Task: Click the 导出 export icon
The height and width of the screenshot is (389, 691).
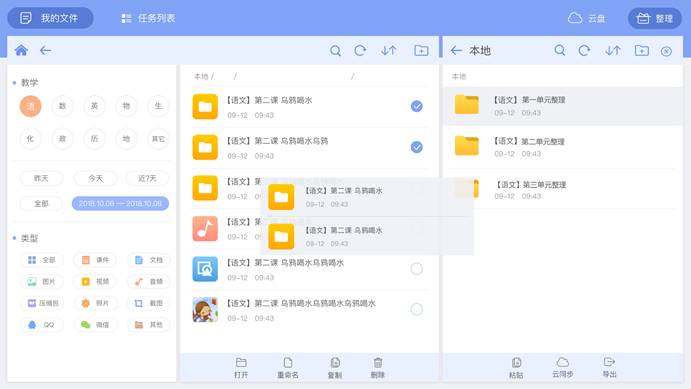Action: point(609,362)
